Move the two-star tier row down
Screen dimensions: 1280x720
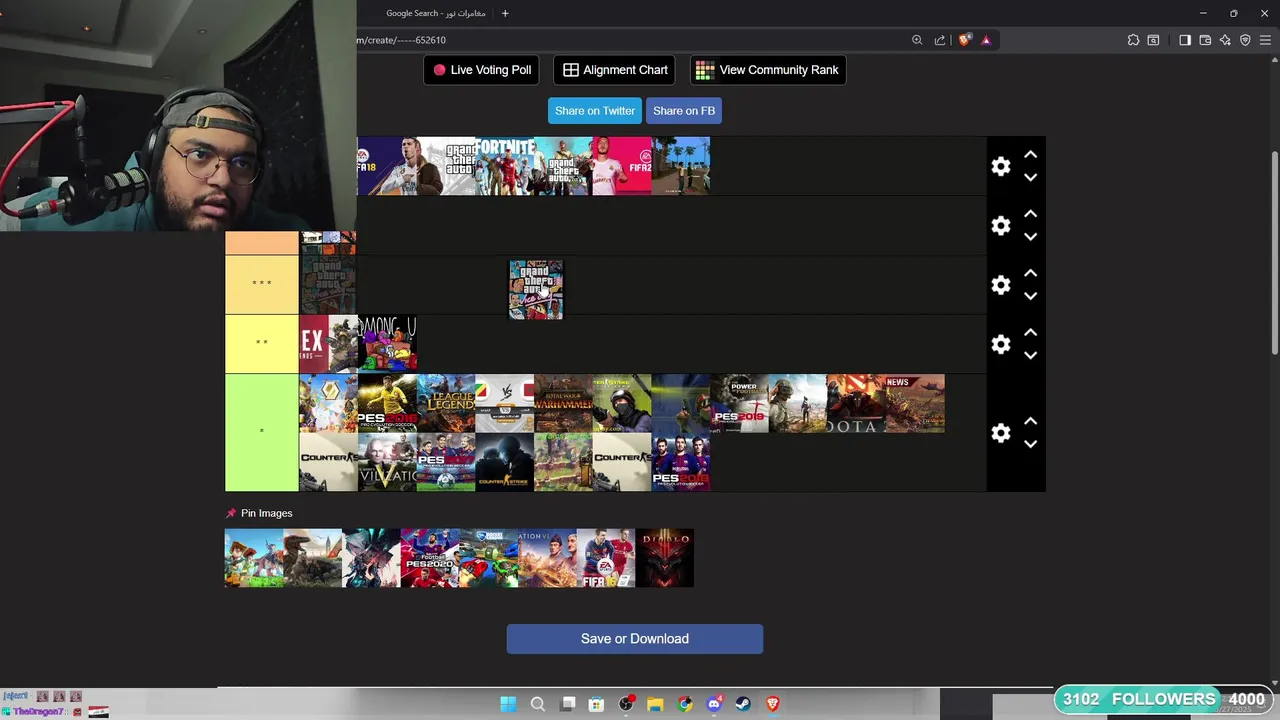pos(1030,355)
